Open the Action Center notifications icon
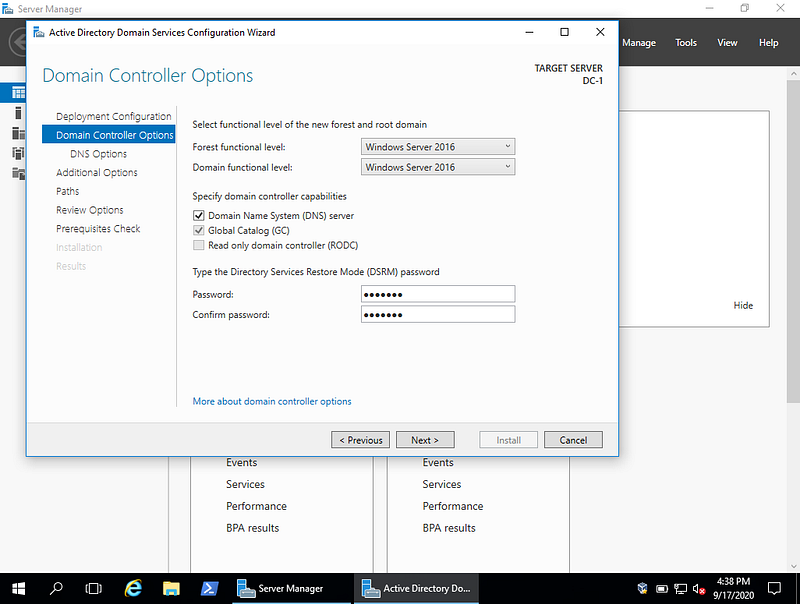Image resolution: width=800 pixels, height=604 pixels. [x=774, y=589]
